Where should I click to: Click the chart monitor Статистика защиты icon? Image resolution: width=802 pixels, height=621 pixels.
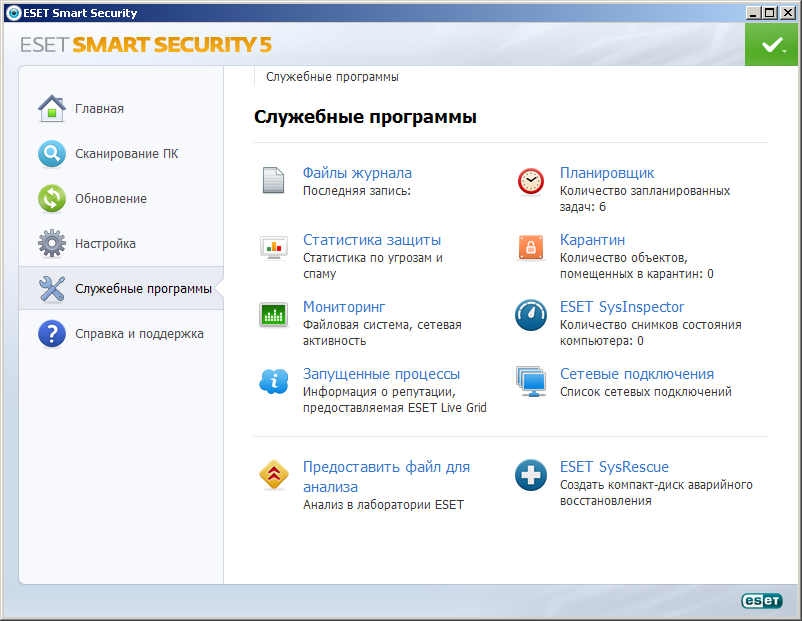[274, 248]
